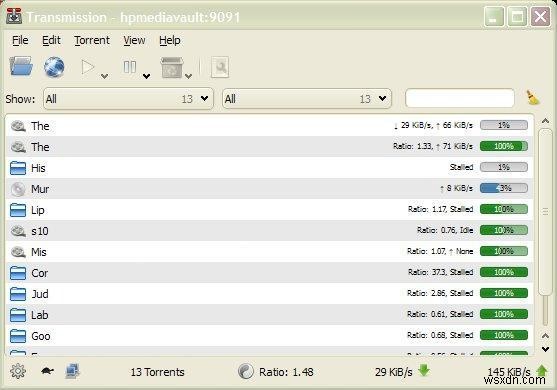Click the green upload speed arrow

point(542,370)
